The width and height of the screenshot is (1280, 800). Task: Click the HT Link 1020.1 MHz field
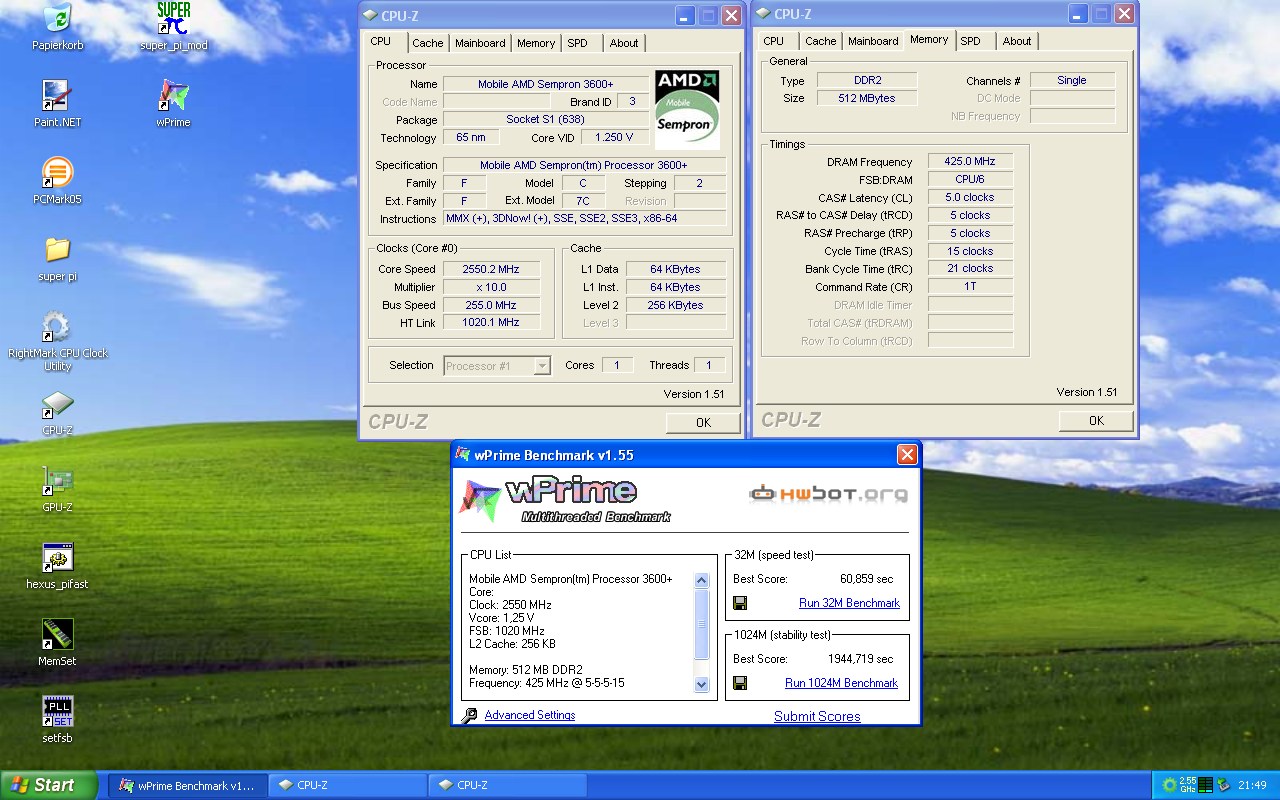tap(491, 322)
